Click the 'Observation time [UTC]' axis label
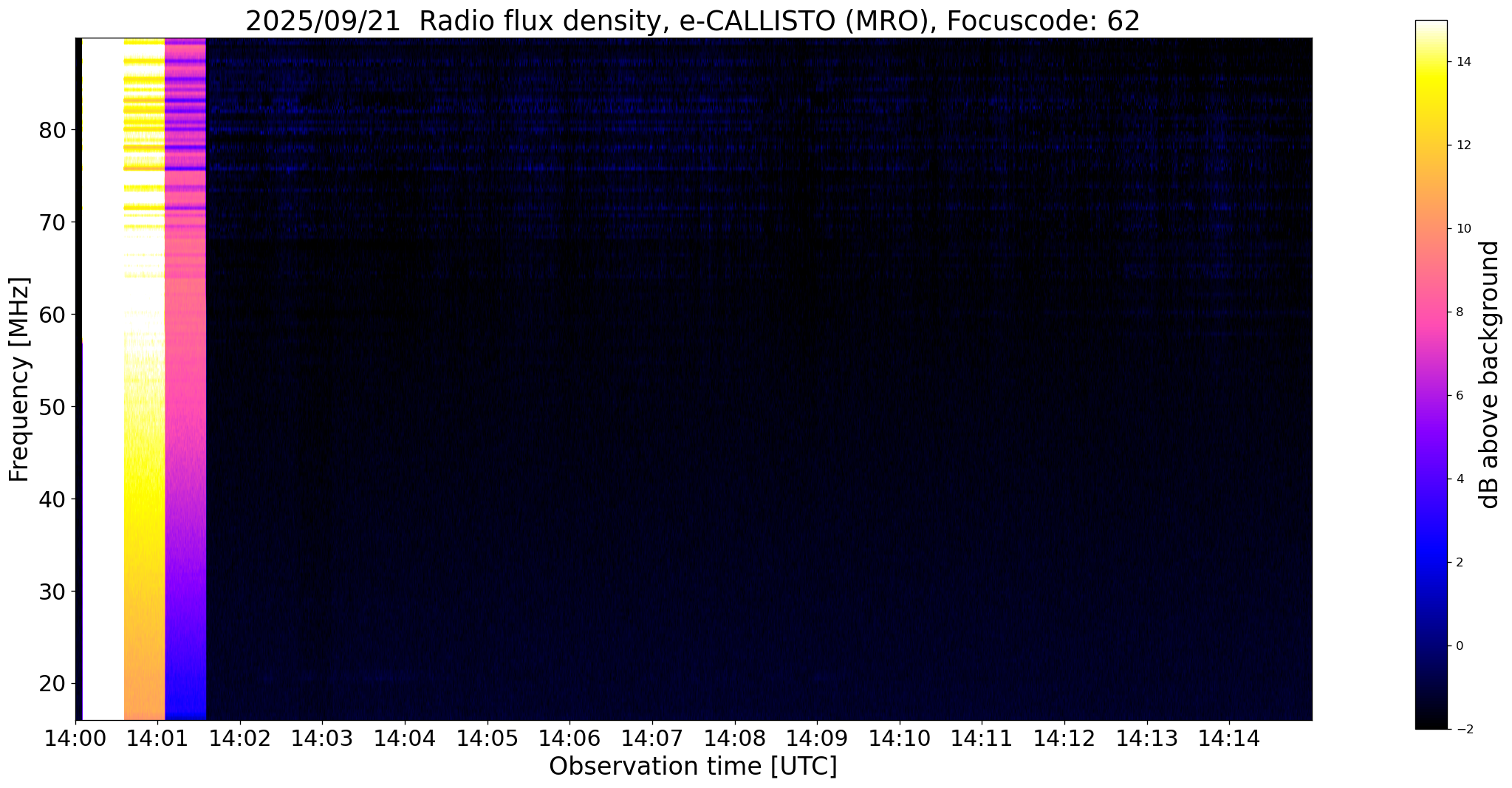Screen dimensions: 1512x788 pos(693,767)
